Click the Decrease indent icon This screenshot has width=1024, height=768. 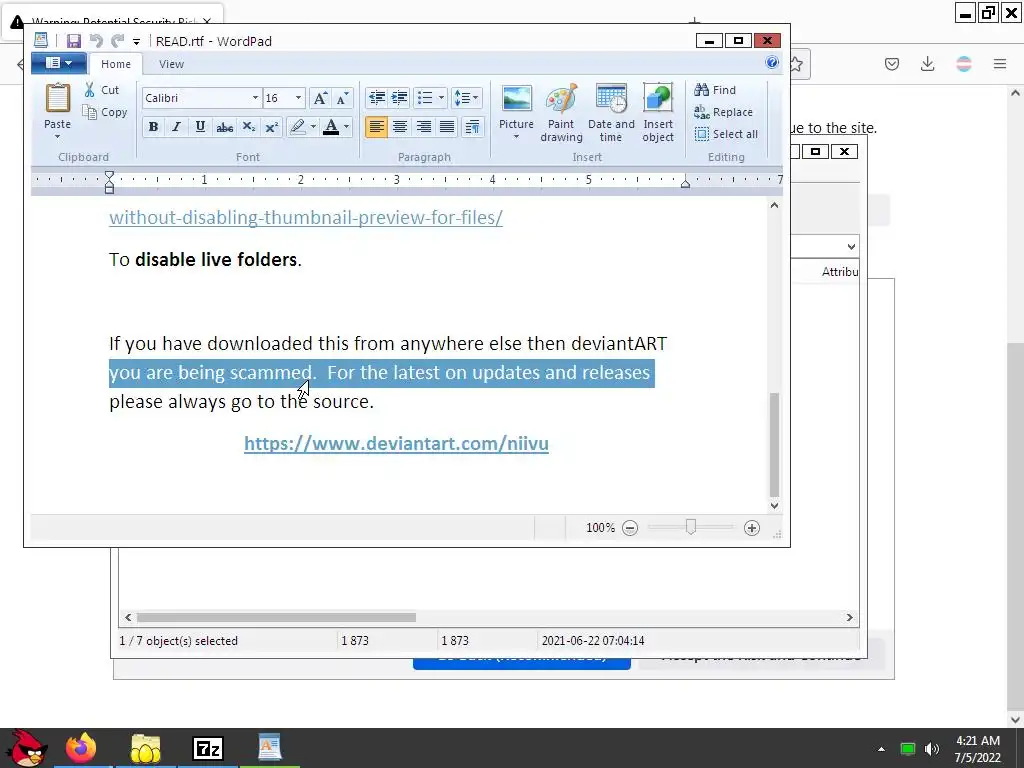point(377,98)
